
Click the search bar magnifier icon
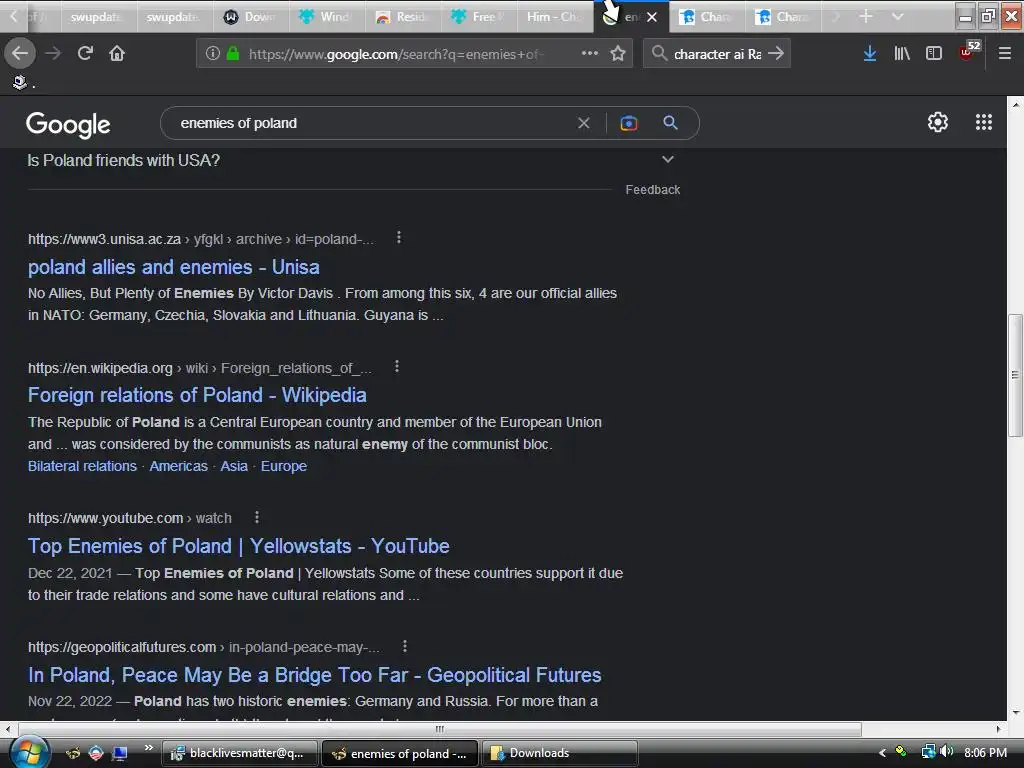pyautogui.click(x=659, y=53)
